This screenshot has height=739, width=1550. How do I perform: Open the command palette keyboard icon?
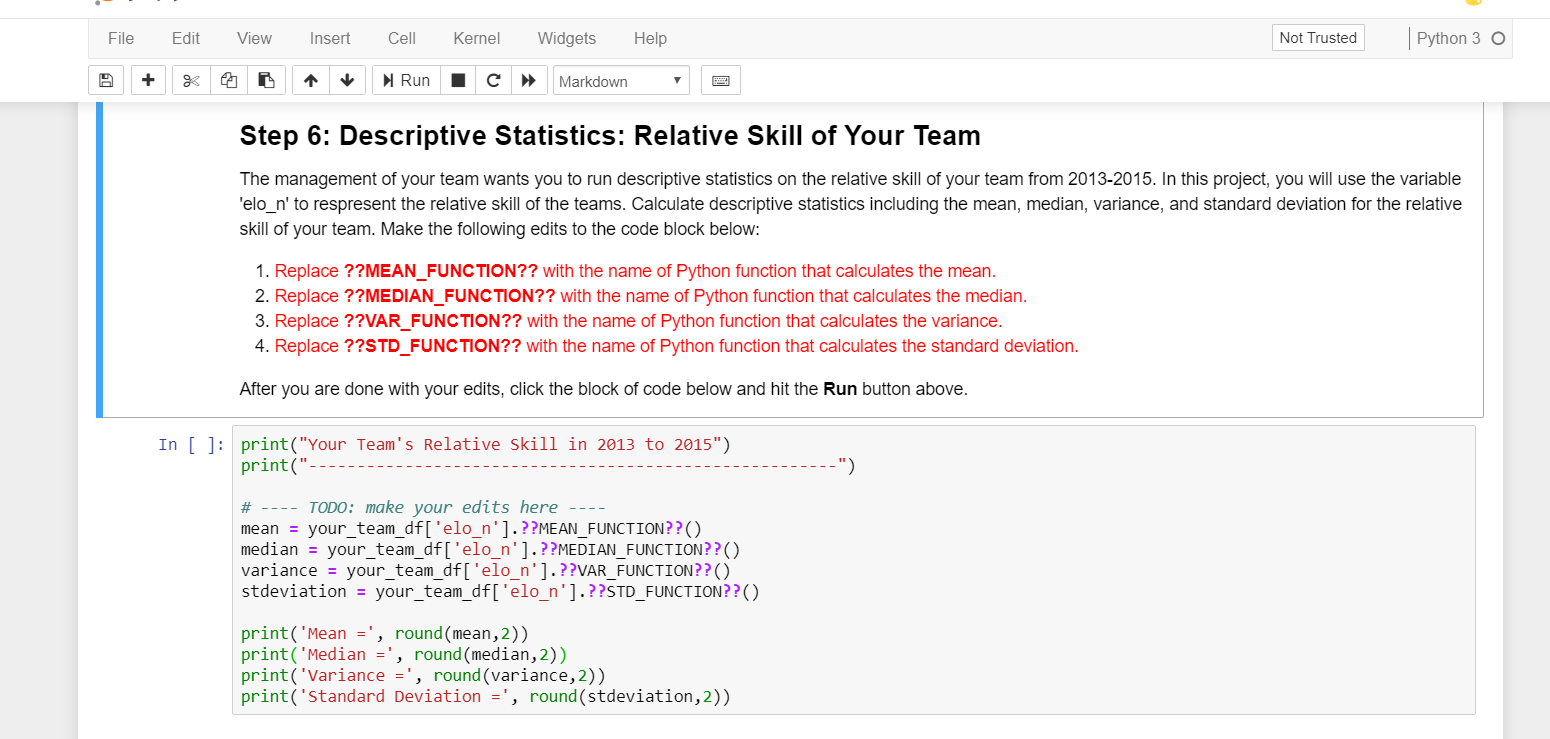pyautogui.click(x=722, y=80)
